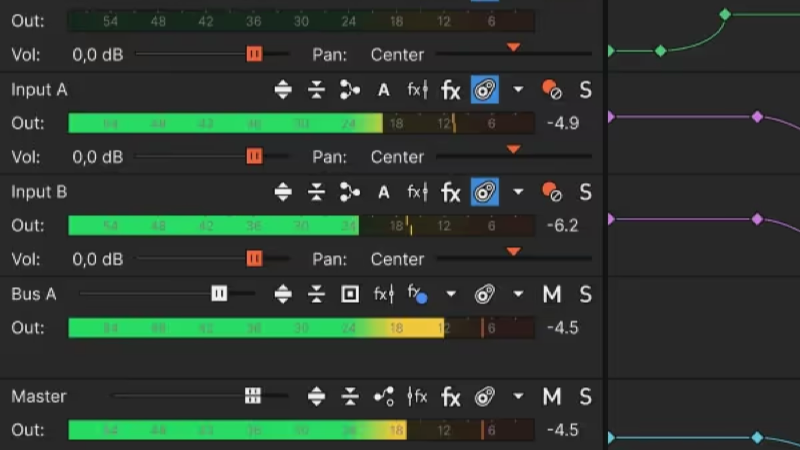The width and height of the screenshot is (800, 450).
Task: Open Bus A FX dropdown arrow
Action: point(451,294)
